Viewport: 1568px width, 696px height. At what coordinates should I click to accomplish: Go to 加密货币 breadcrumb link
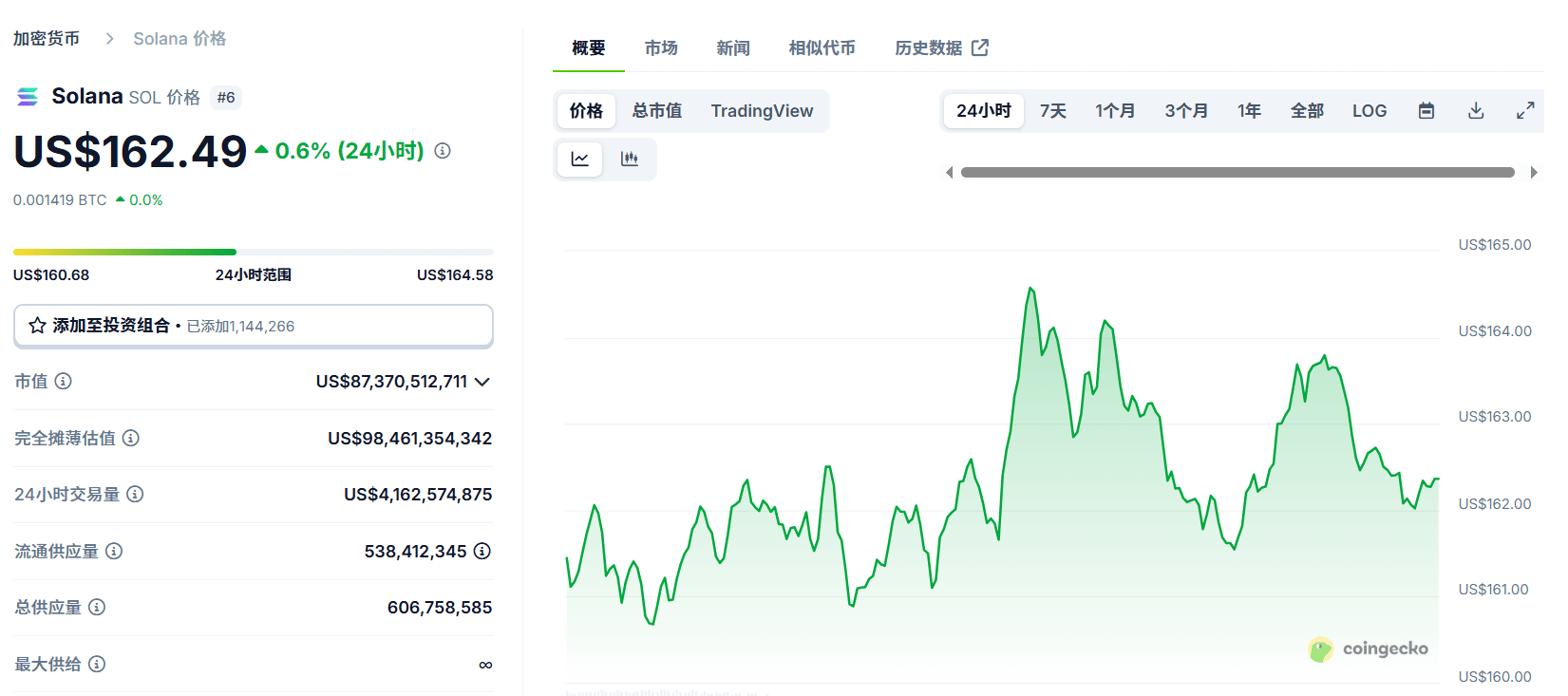point(47,39)
